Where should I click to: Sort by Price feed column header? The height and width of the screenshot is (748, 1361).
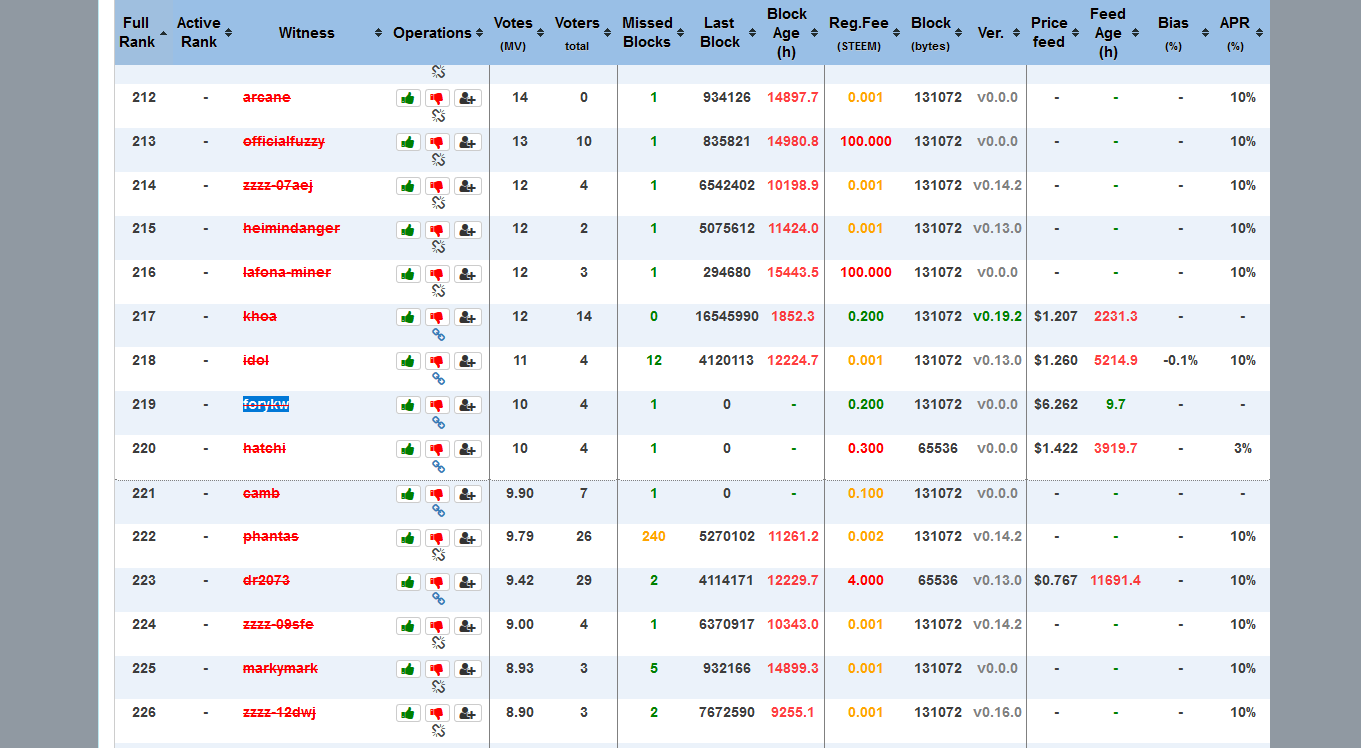(1055, 32)
